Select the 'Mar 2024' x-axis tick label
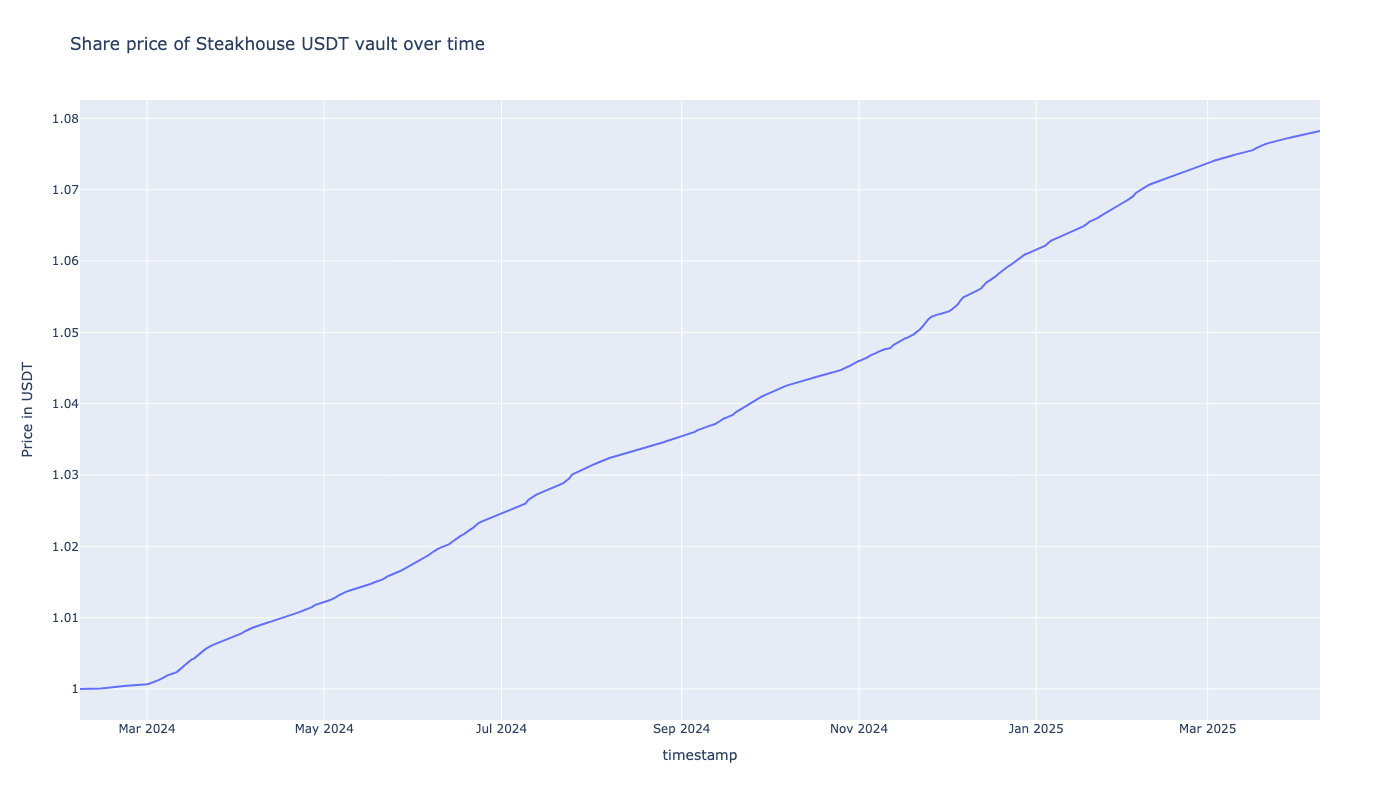This screenshot has height=800, width=1400. (x=147, y=729)
